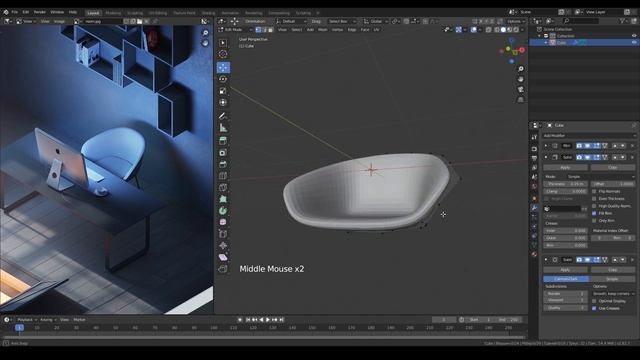Choose the purple Shear tool

pyautogui.click(x=223, y=258)
